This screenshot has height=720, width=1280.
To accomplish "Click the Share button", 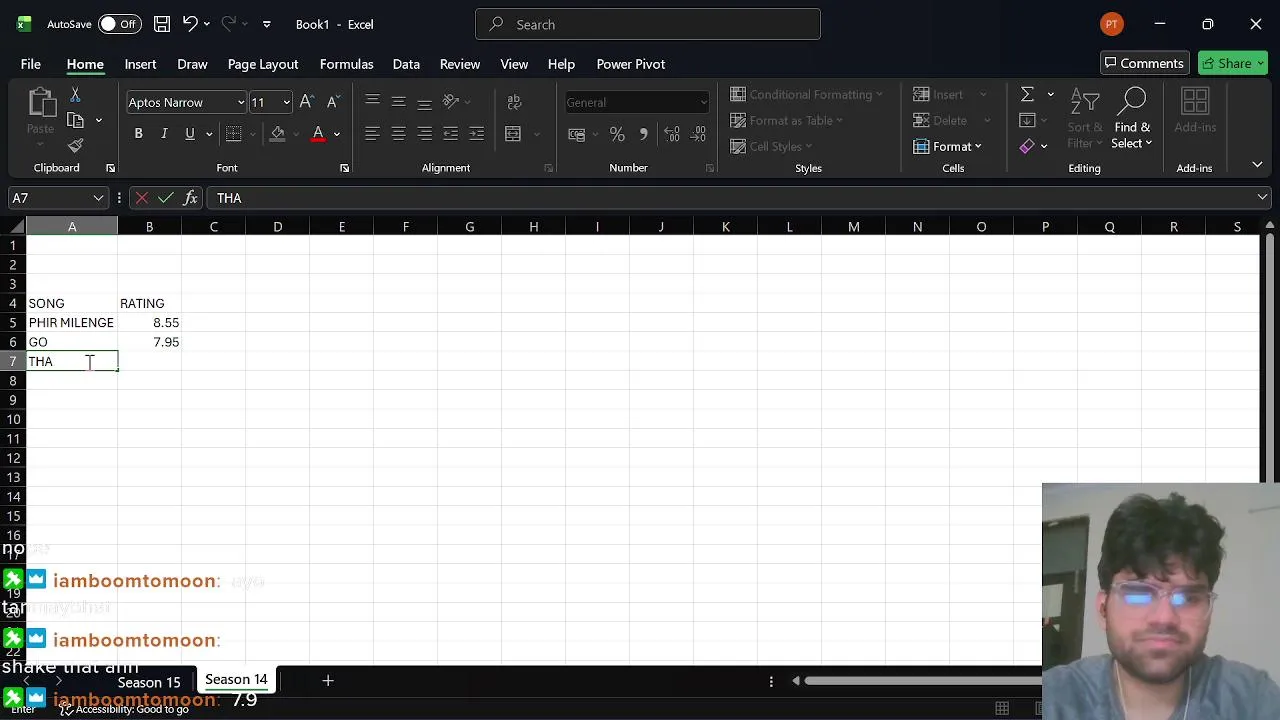I will (x=1232, y=63).
